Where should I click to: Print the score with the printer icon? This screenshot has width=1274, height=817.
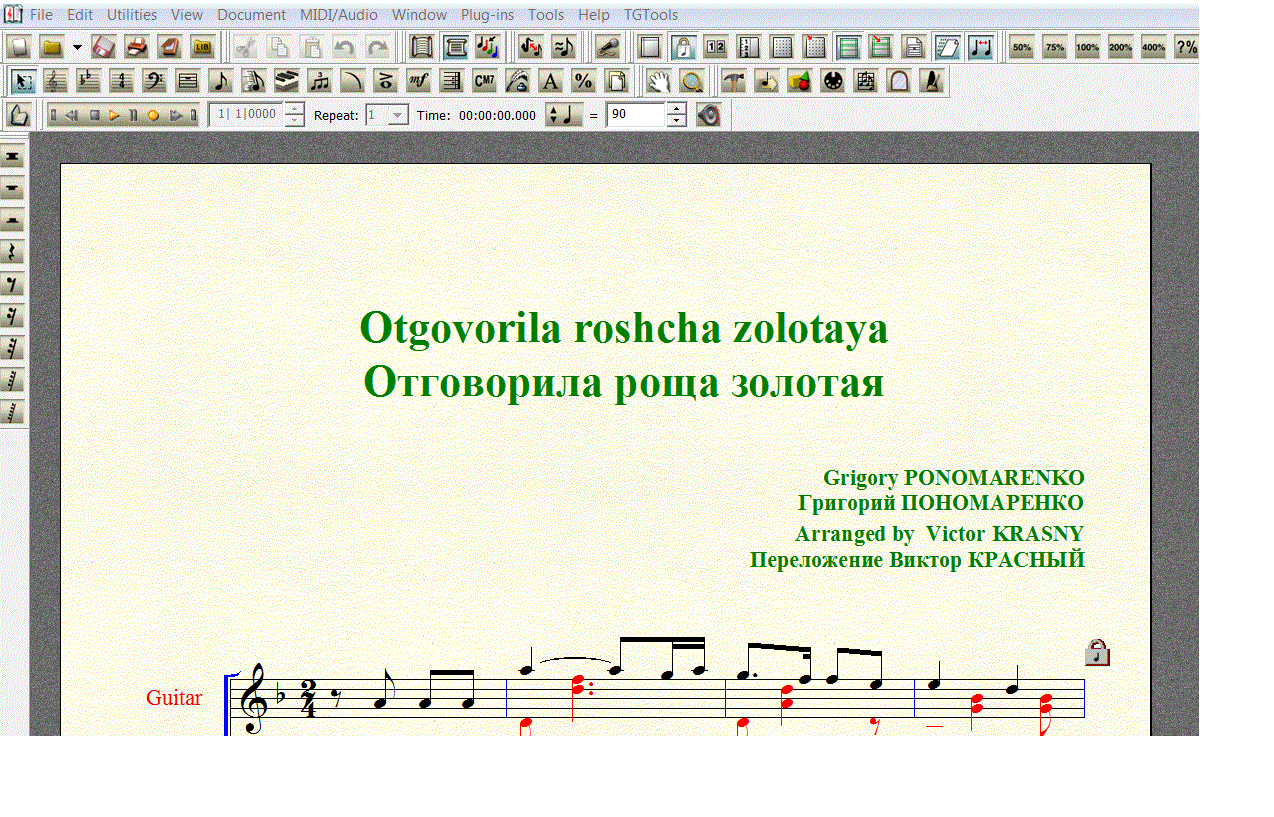137,47
